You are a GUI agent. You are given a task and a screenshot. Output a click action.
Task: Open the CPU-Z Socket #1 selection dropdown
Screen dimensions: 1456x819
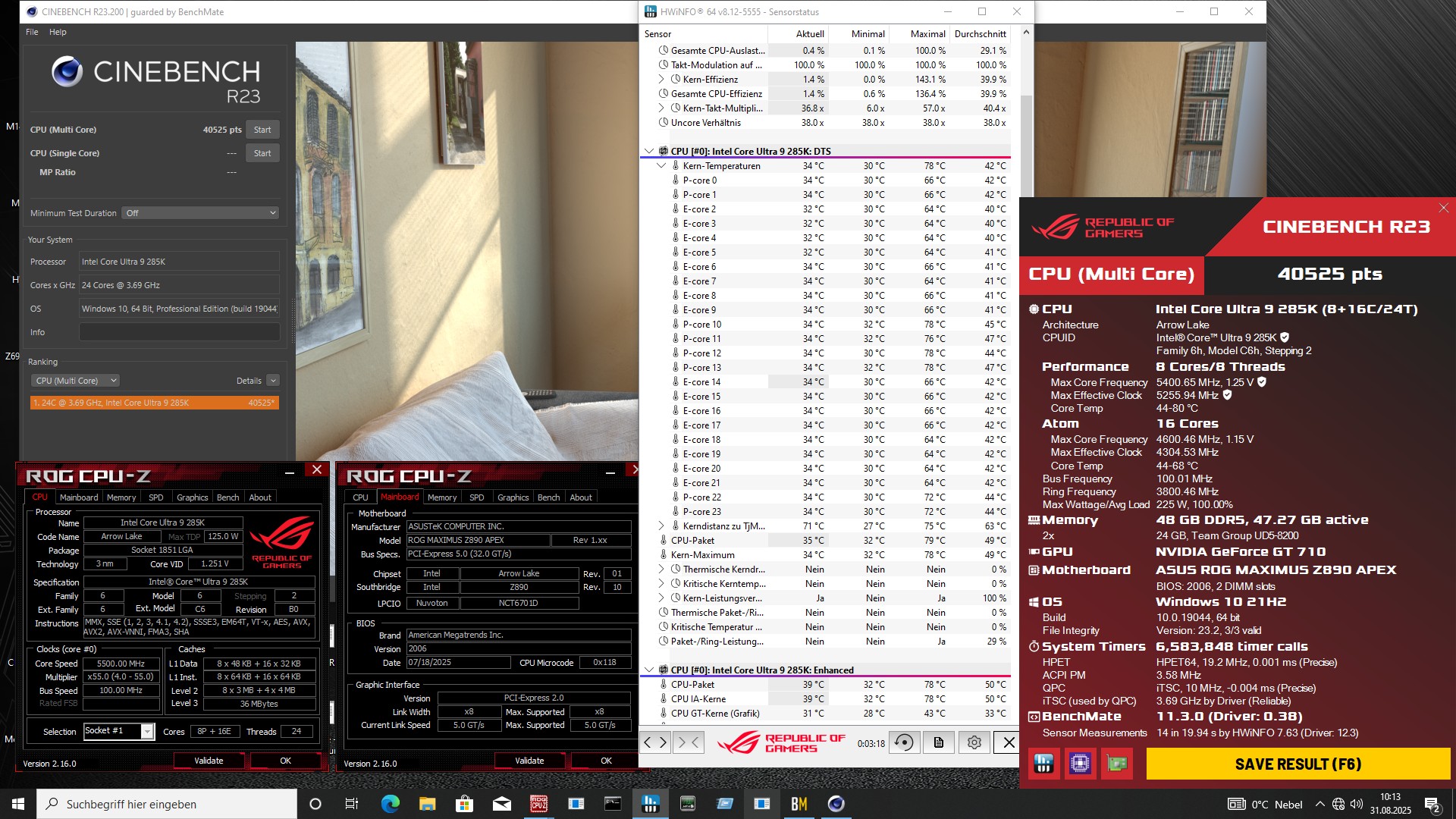coord(148,731)
